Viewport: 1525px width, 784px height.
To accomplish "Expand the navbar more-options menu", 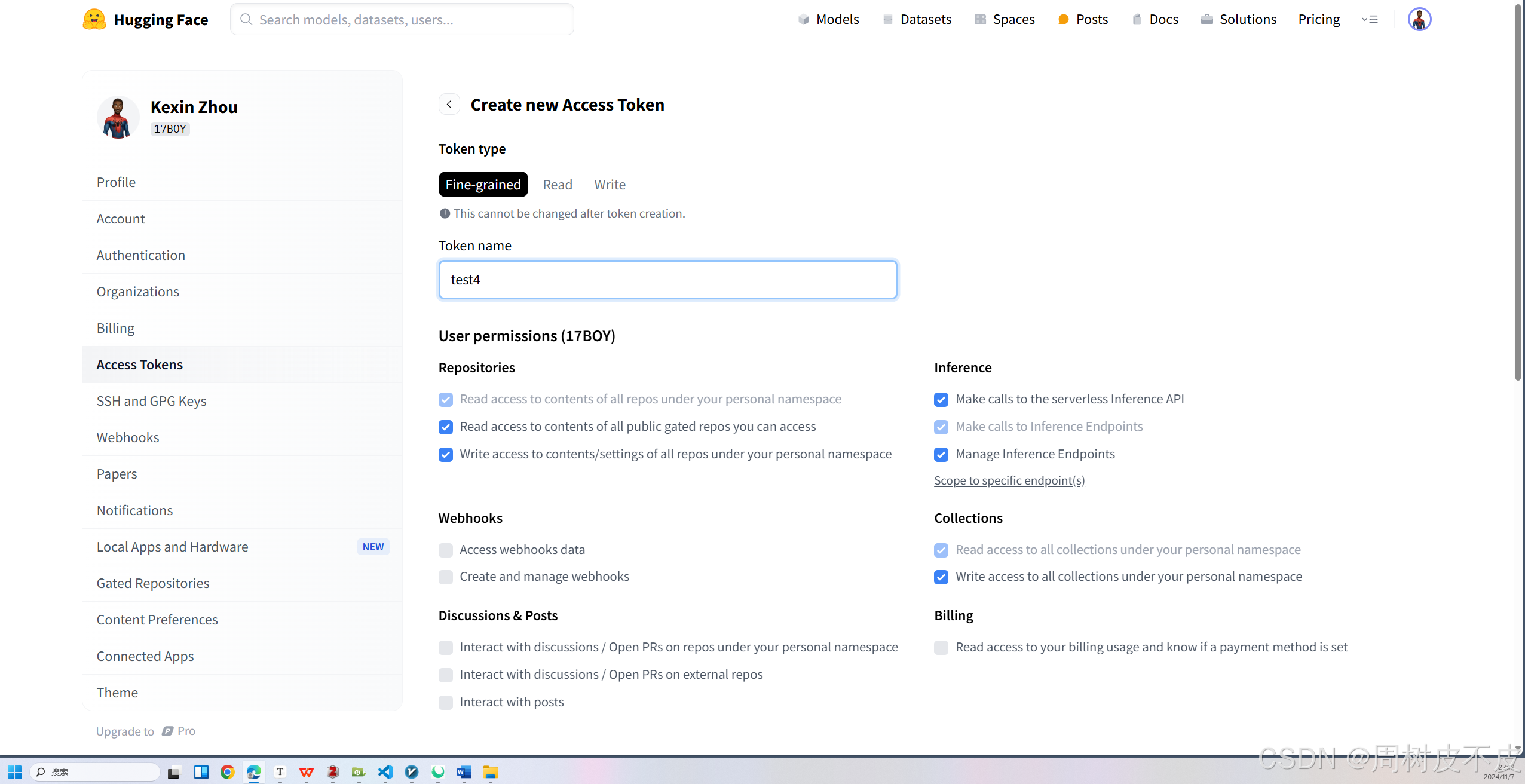I will click(1370, 20).
